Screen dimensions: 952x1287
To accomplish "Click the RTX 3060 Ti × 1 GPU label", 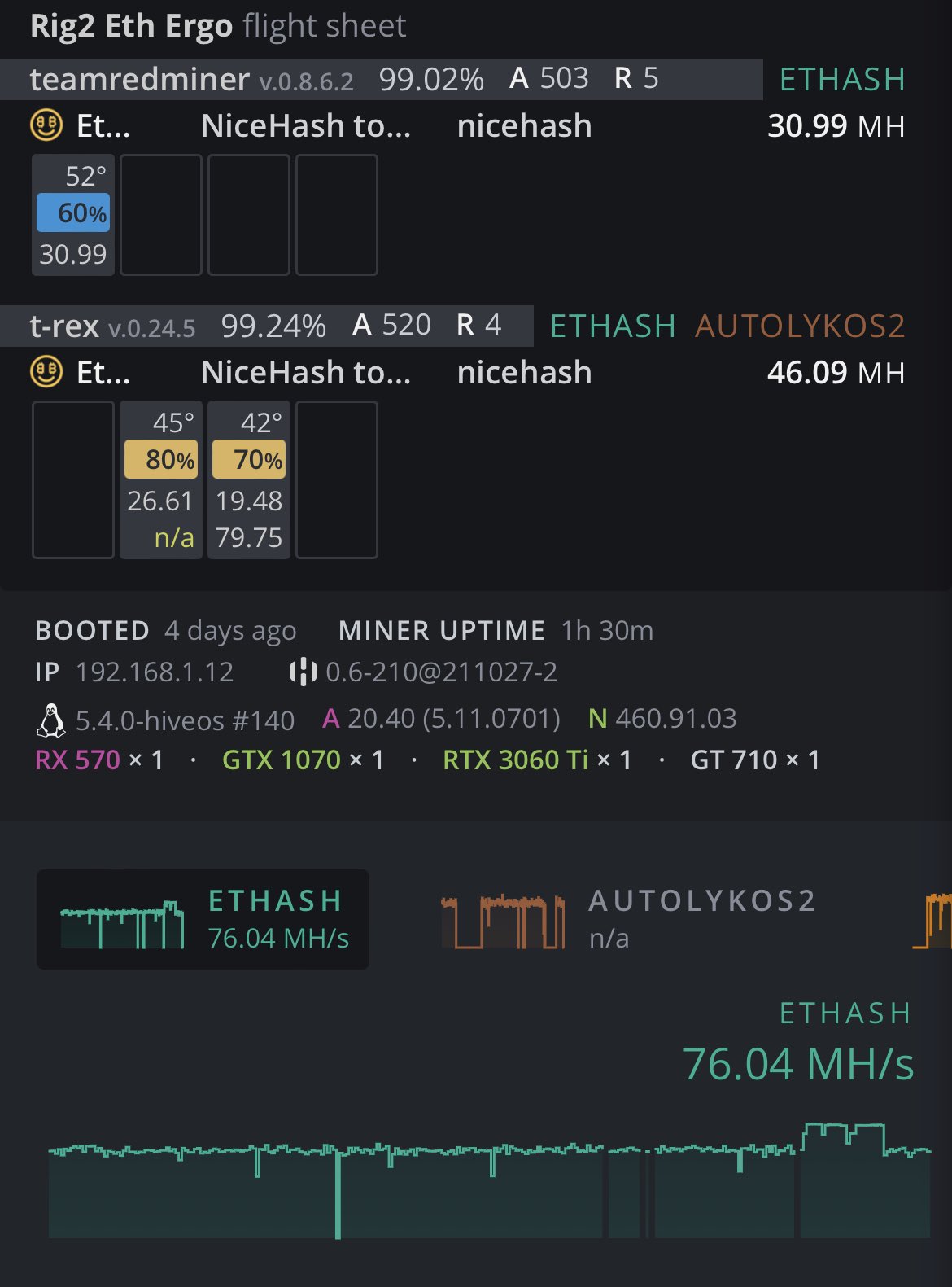I will click(537, 760).
